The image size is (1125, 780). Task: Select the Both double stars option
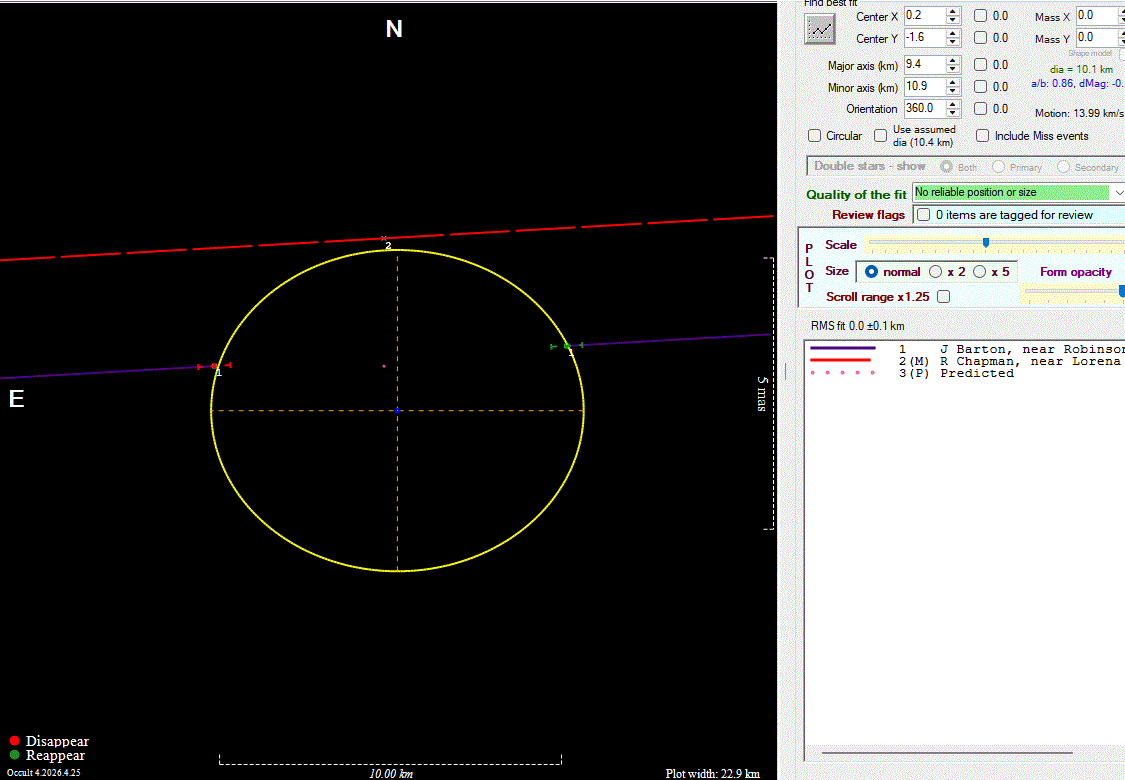pos(946,166)
